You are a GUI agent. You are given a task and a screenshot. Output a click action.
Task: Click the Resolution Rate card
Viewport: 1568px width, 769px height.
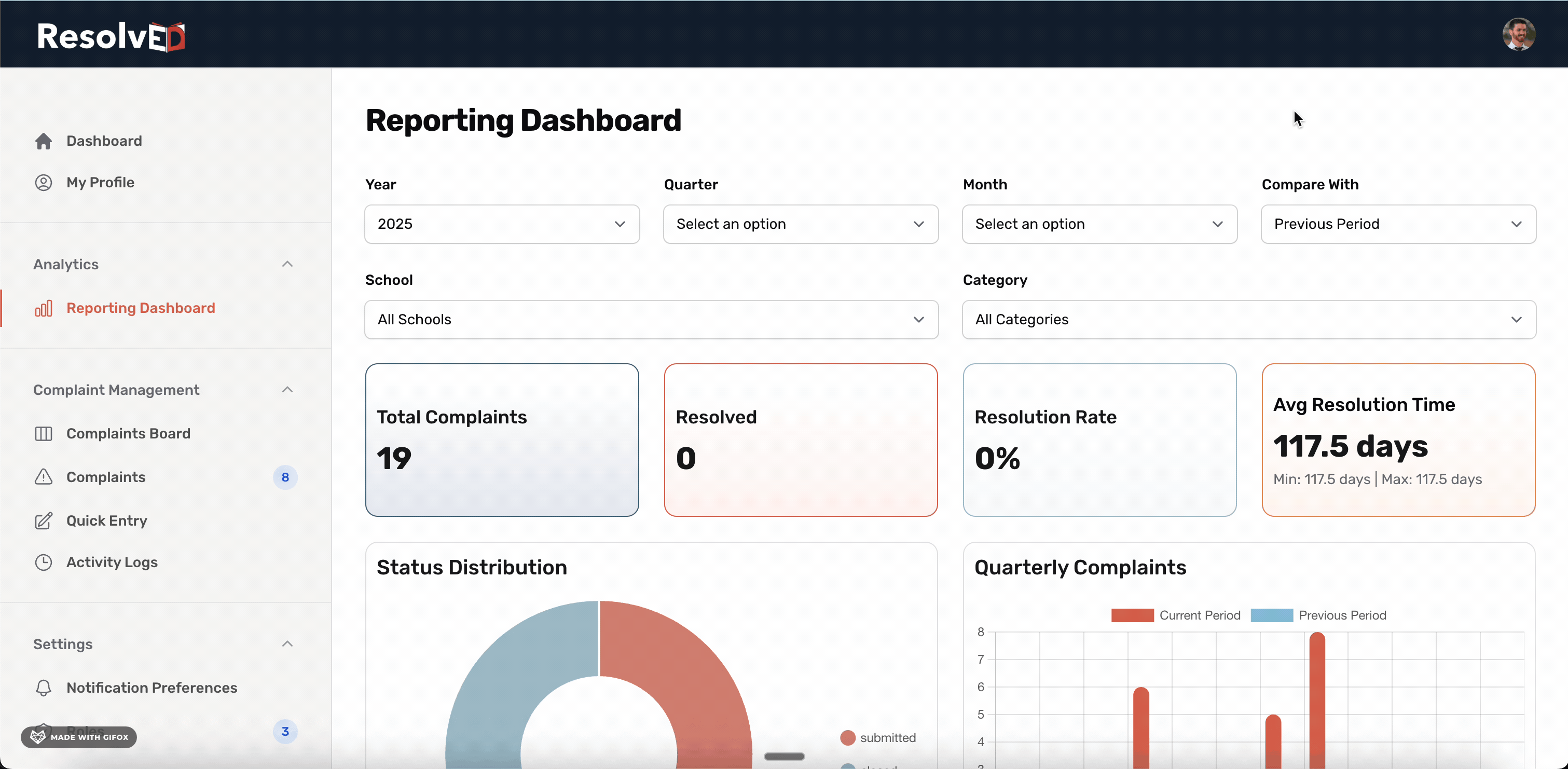point(1099,440)
